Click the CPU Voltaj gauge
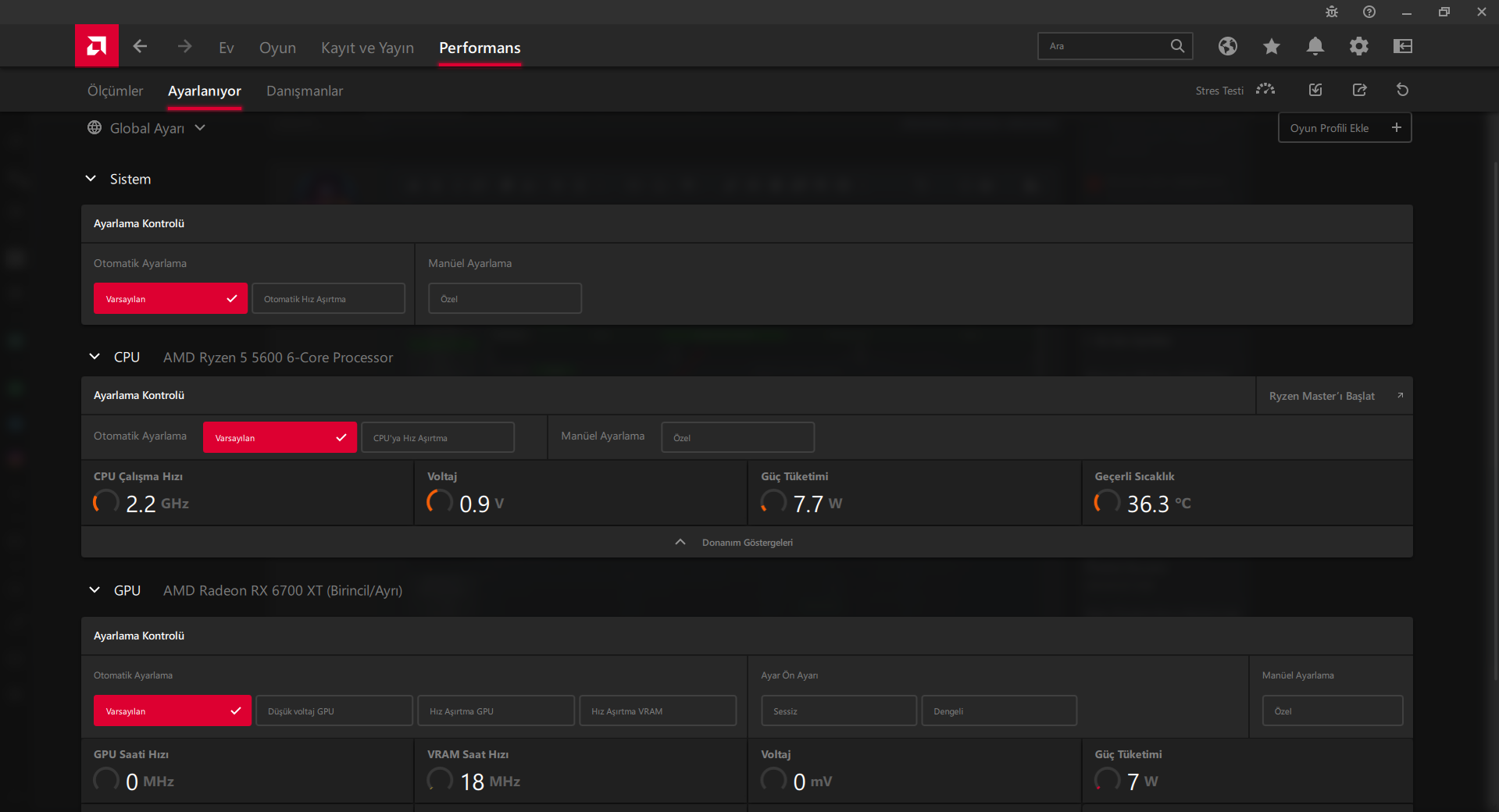1499x812 pixels. (440, 501)
